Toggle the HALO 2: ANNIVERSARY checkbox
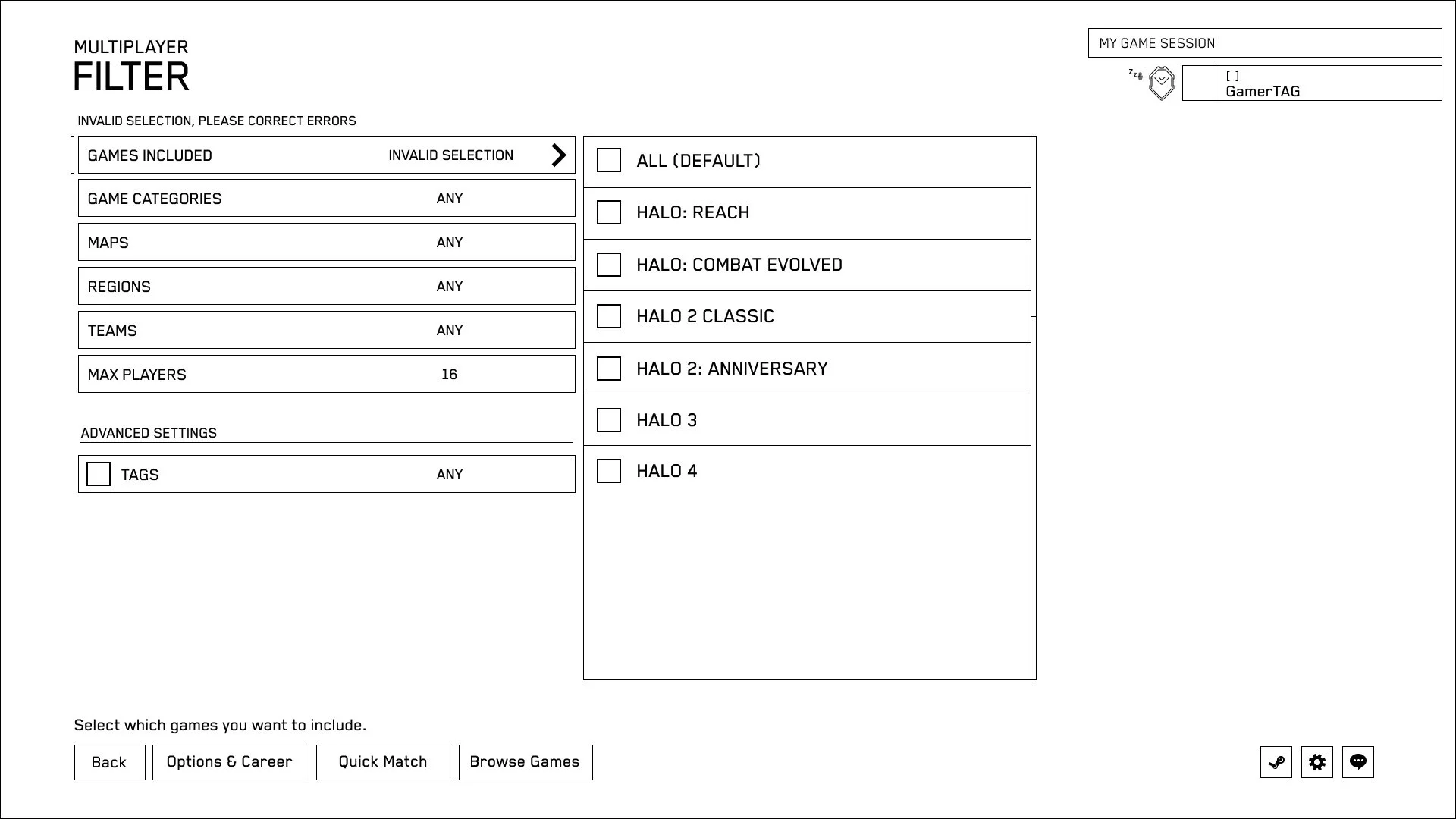The image size is (1456, 819). 609,369
